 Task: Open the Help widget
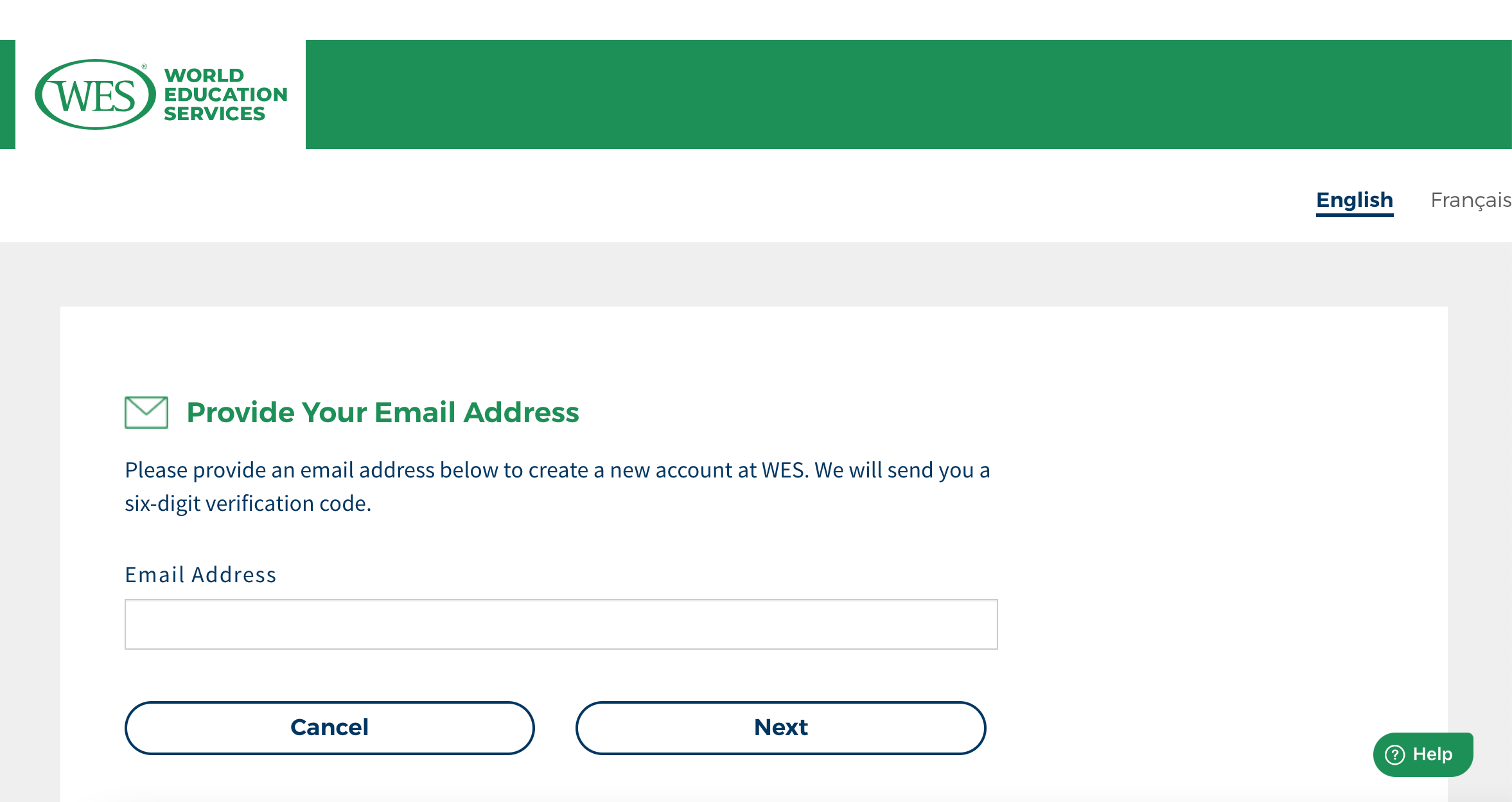(1423, 754)
